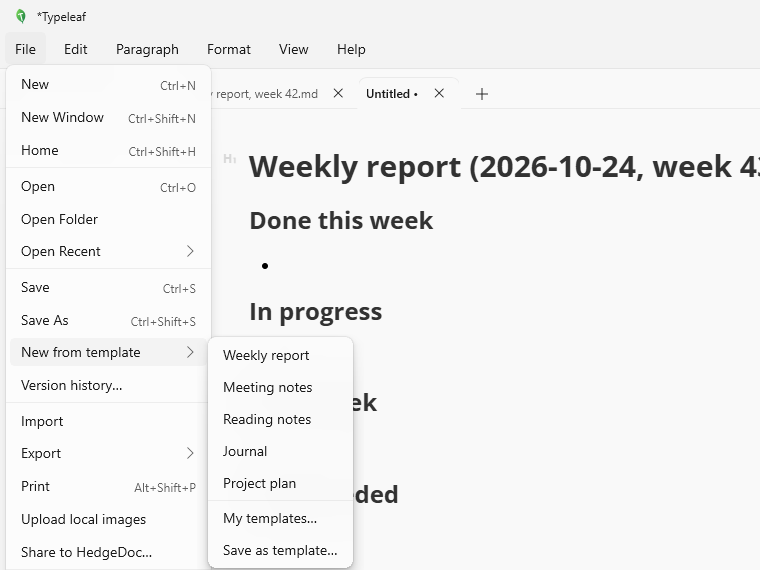Choose Open in the File menu
760x570 pixels.
(x=109, y=187)
